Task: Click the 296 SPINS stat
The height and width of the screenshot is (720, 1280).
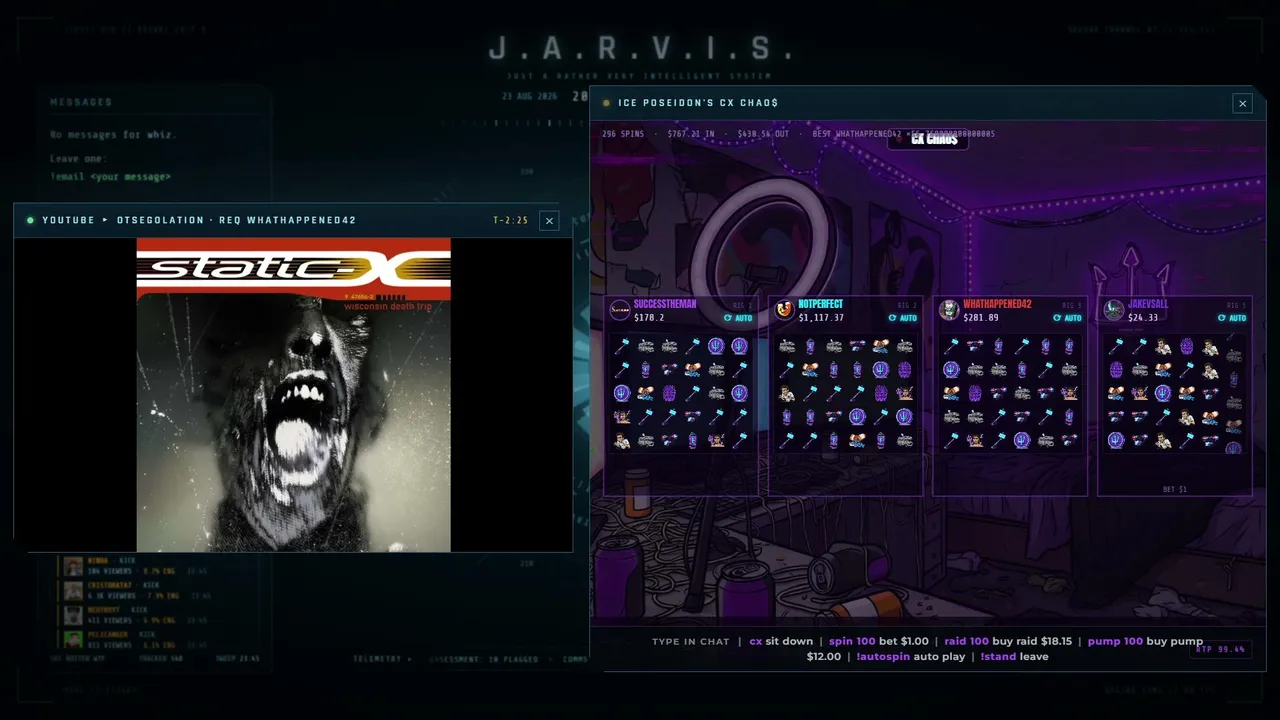Action: tap(623, 134)
